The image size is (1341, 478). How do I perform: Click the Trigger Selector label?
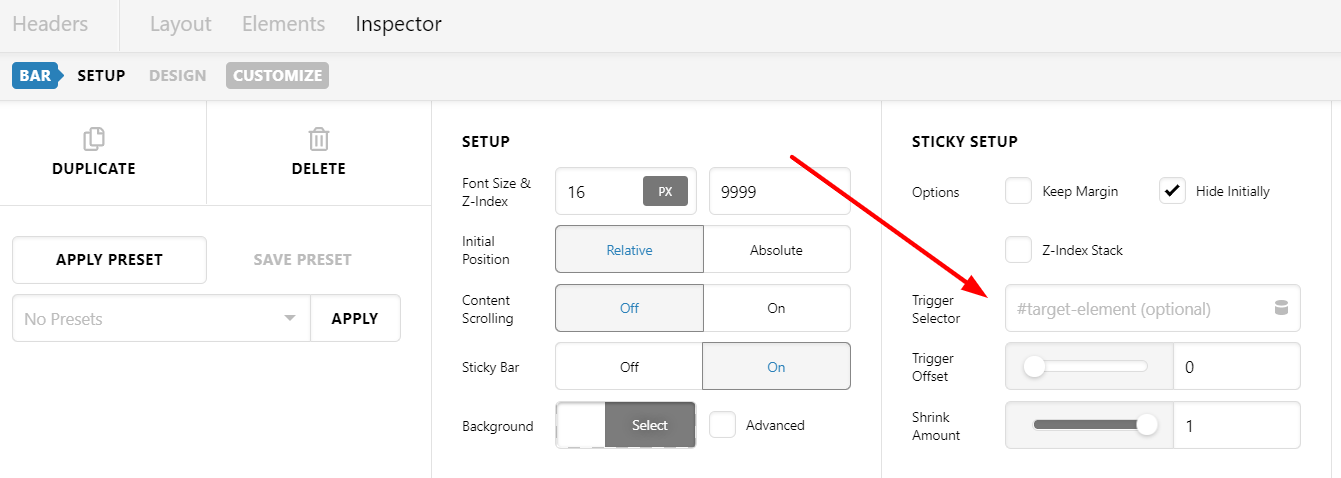(936, 309)
